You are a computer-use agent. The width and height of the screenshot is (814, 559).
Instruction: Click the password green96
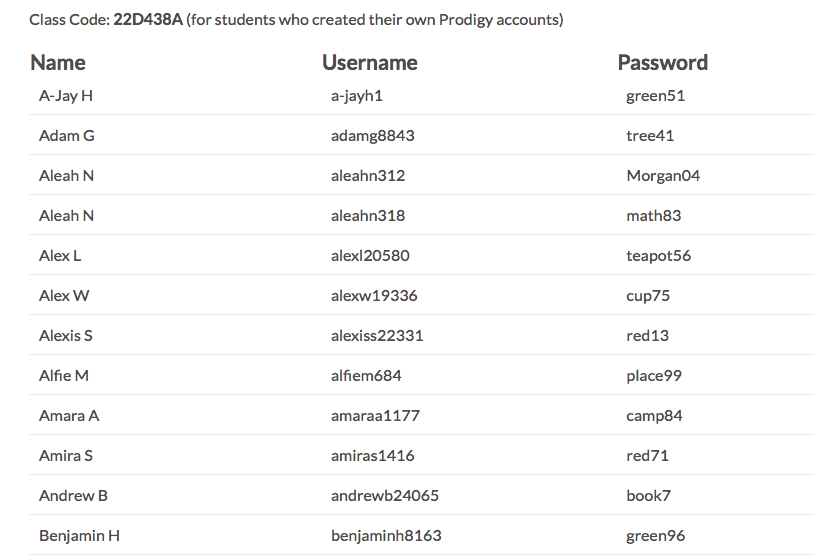(x=655, y=536)
